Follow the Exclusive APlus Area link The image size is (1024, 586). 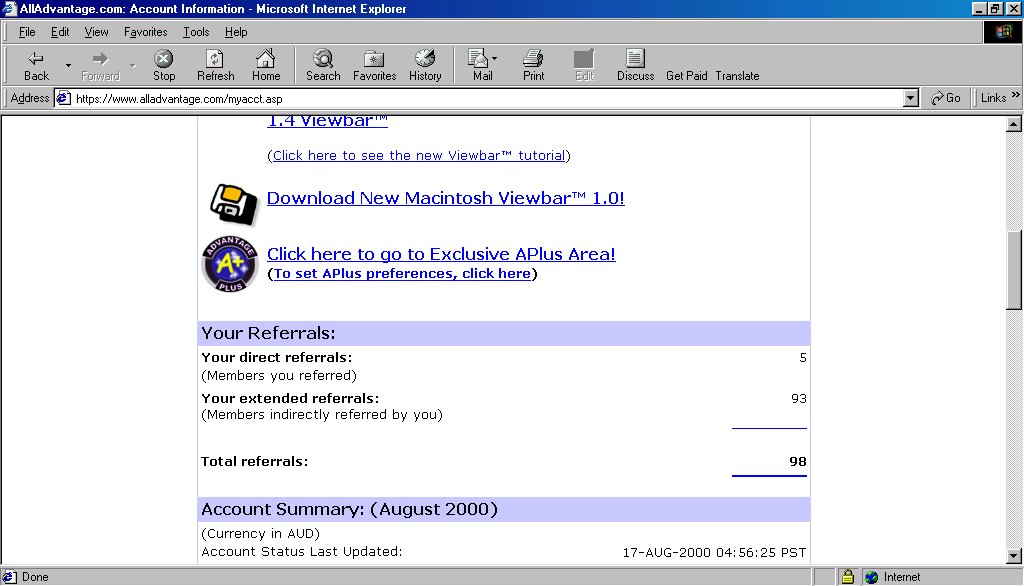pos(441,254)
